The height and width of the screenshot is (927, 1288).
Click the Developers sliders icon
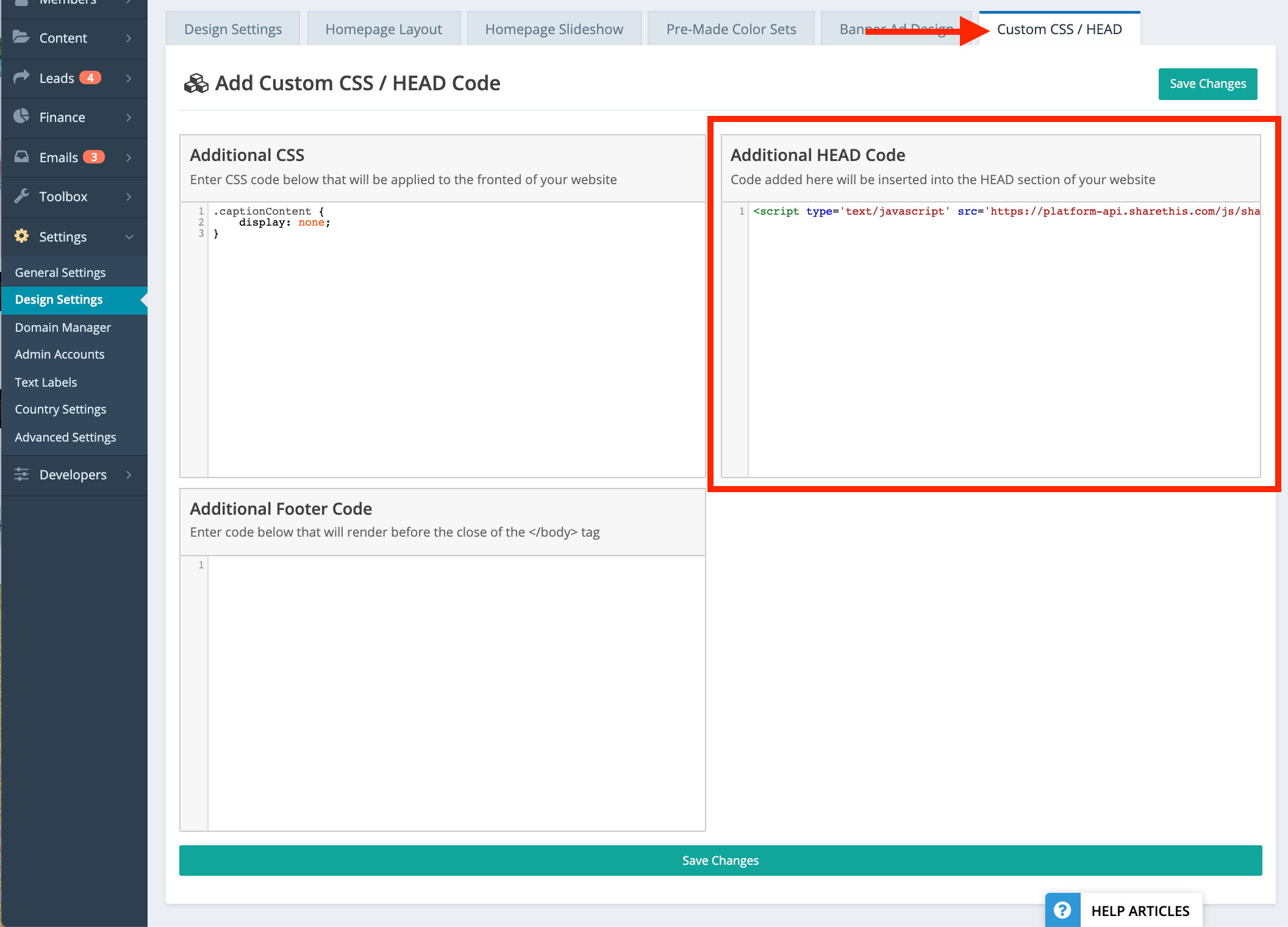pos(22,474)
